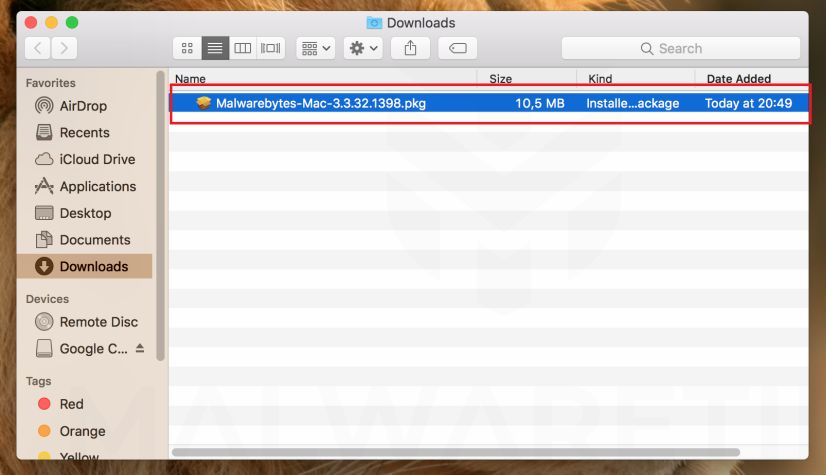826x475 pixels.
Task: Eject the Google C... device
Action: (x=140, y=348)
